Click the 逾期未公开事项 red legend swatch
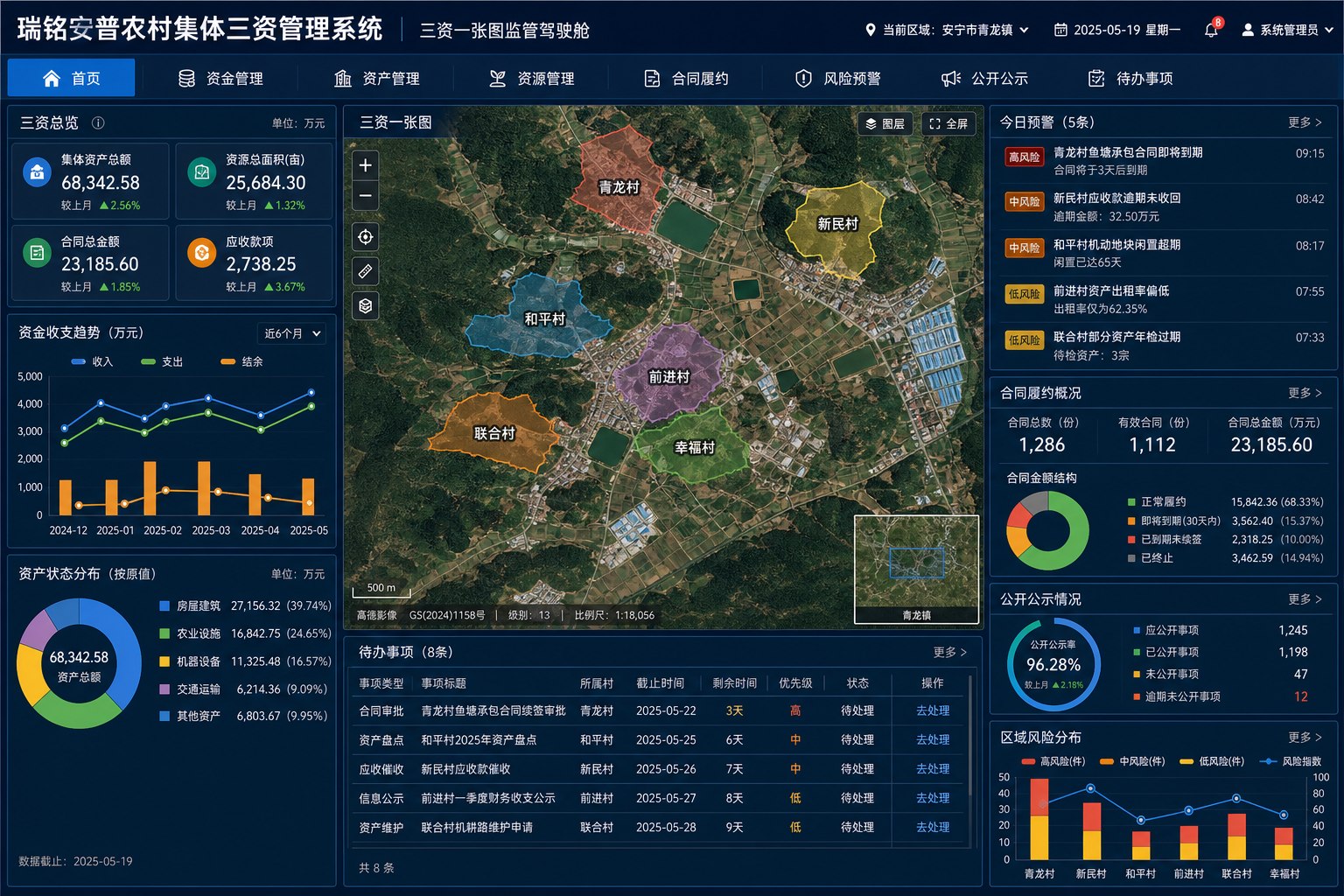Screen dimensions: 1344x896 click(x=1137, y=696)
